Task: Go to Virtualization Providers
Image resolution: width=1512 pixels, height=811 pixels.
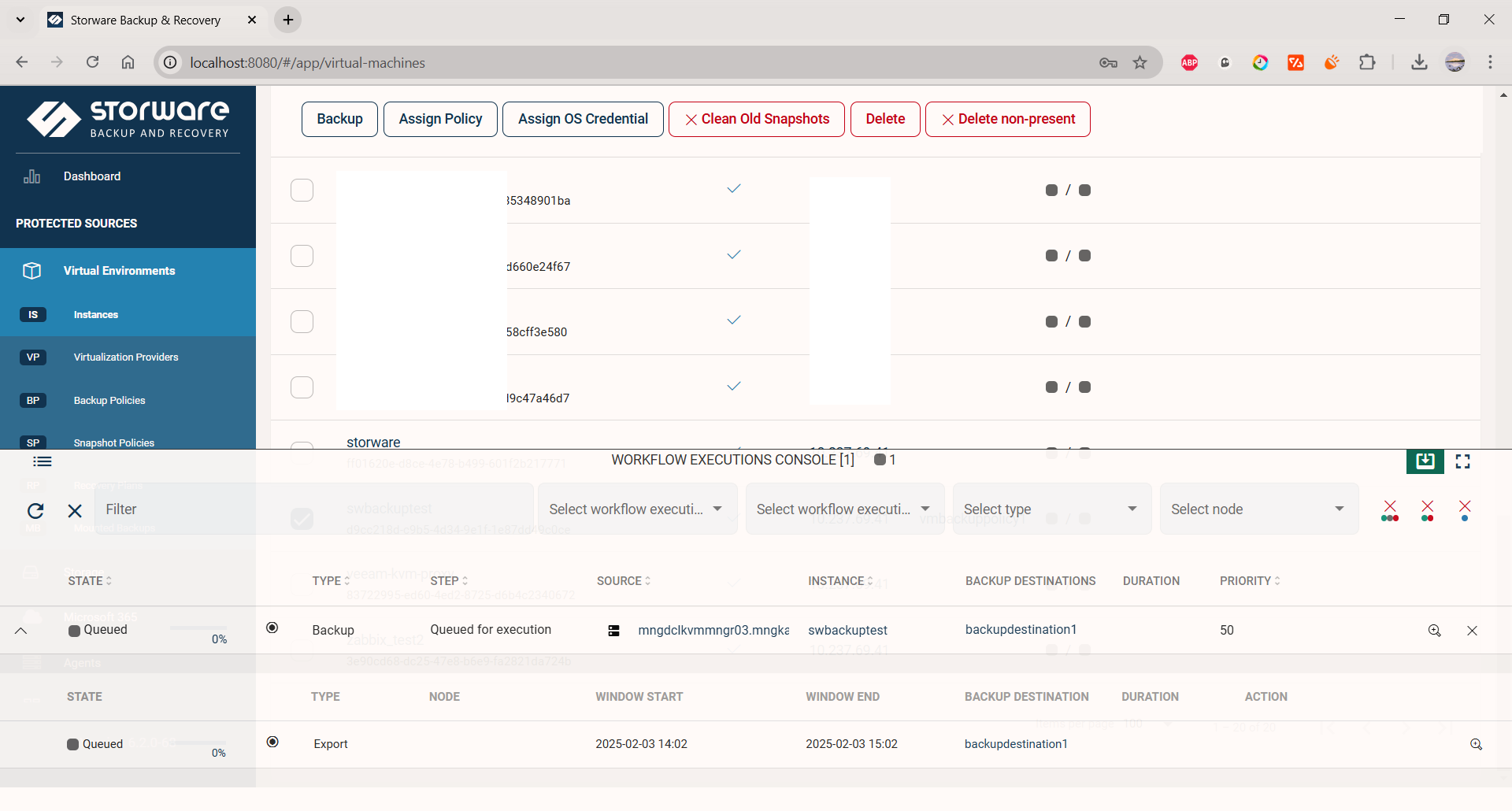Action: [126, 357]
